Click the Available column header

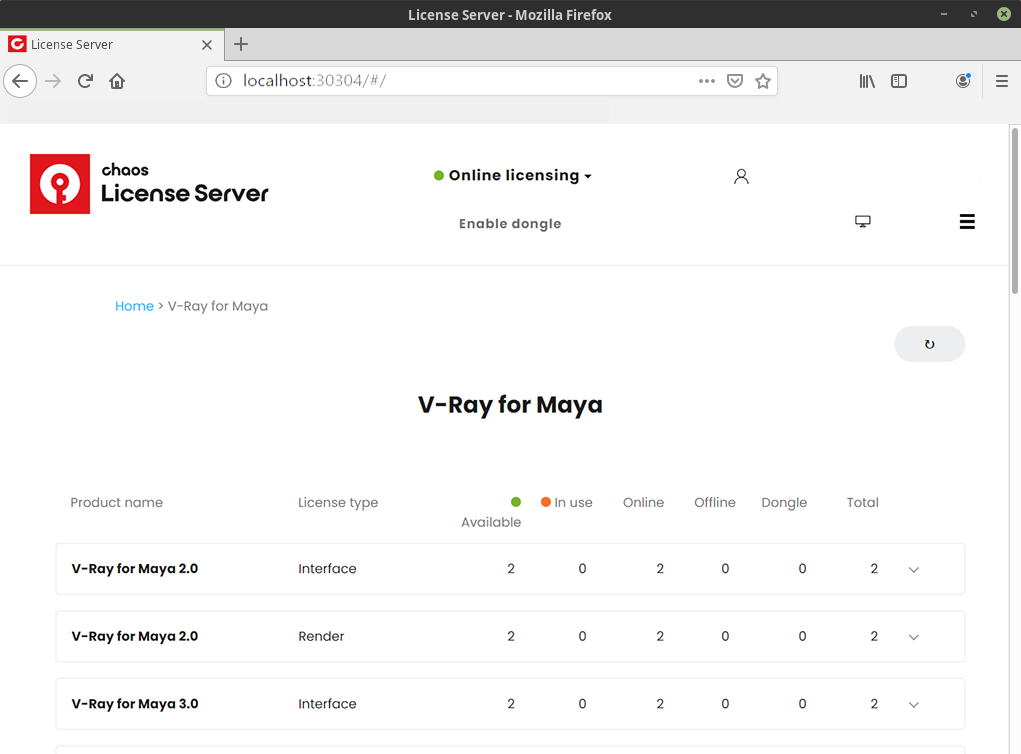click(x=491, y=512)
